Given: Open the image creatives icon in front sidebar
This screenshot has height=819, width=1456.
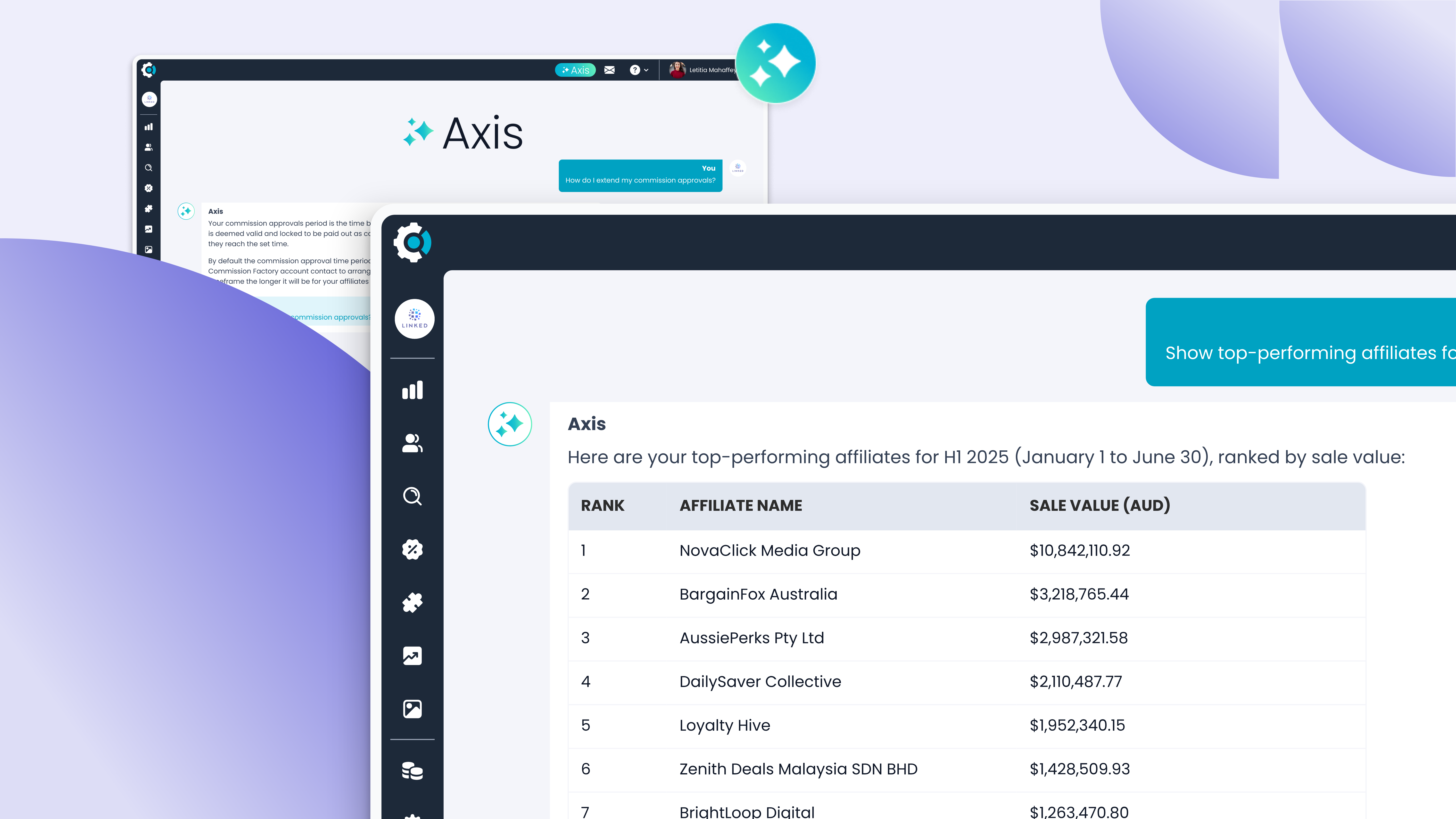Looking at the screenshot, I should [x=413, y=709].
